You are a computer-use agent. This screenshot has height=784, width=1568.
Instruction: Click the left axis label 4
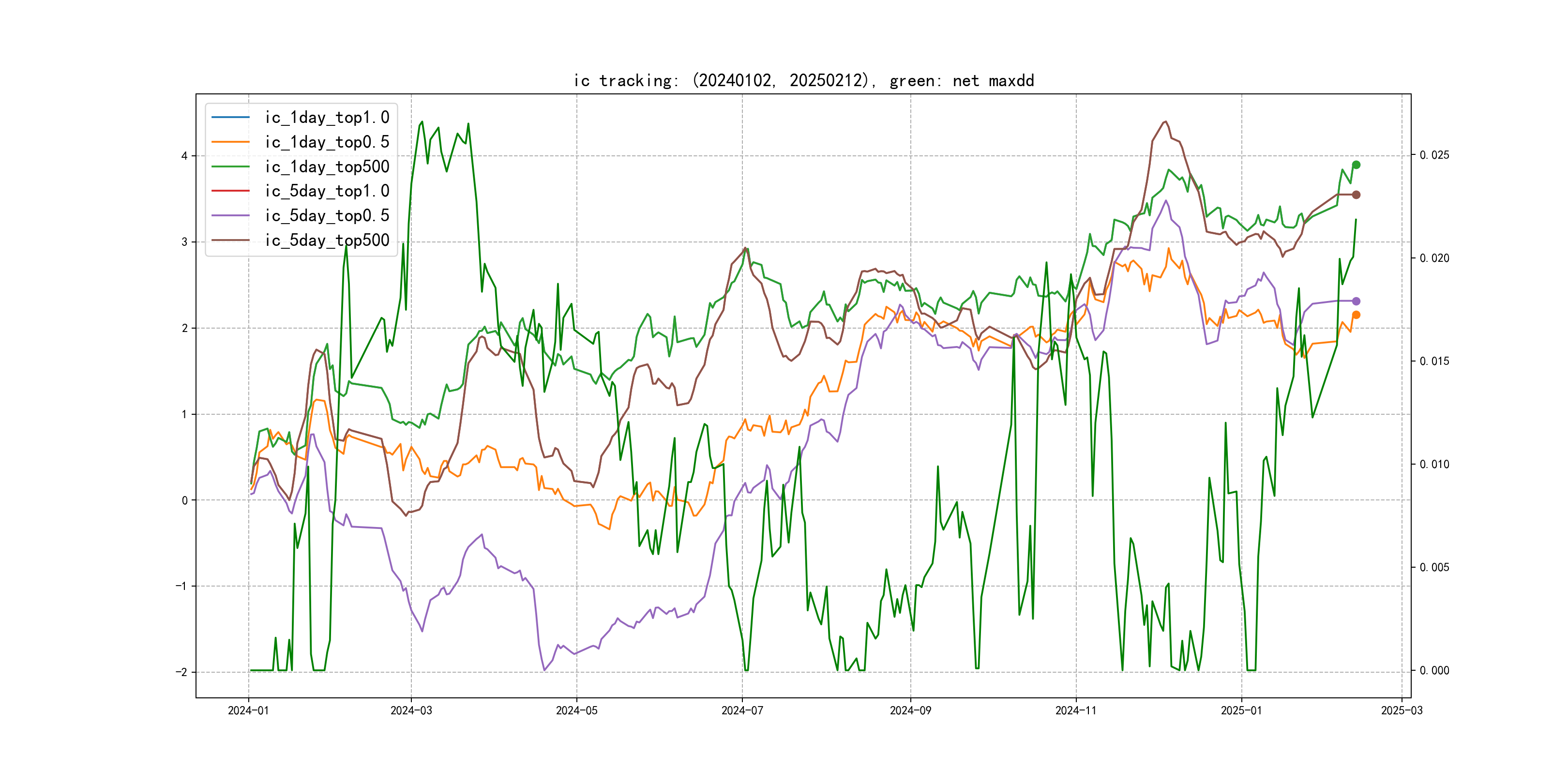tap(184, 156)
